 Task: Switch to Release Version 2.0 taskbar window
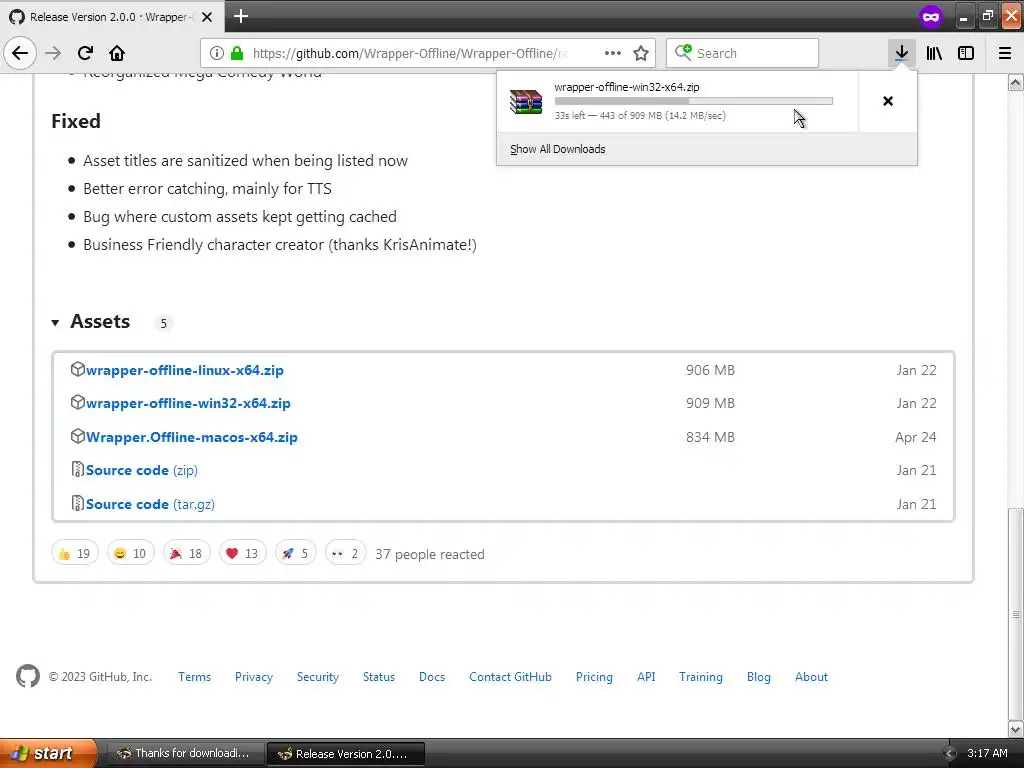pyautogui.click(x=346, y=754)
